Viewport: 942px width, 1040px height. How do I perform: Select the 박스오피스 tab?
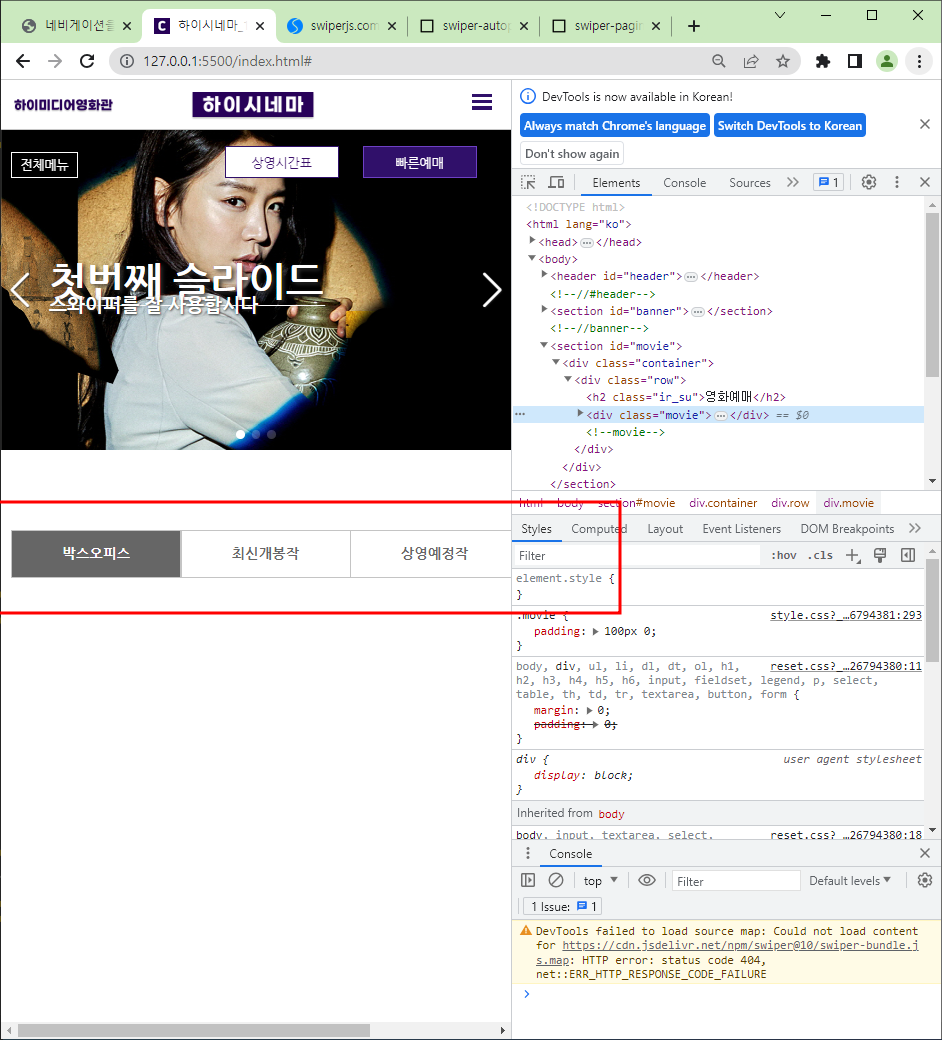(96, 553)
